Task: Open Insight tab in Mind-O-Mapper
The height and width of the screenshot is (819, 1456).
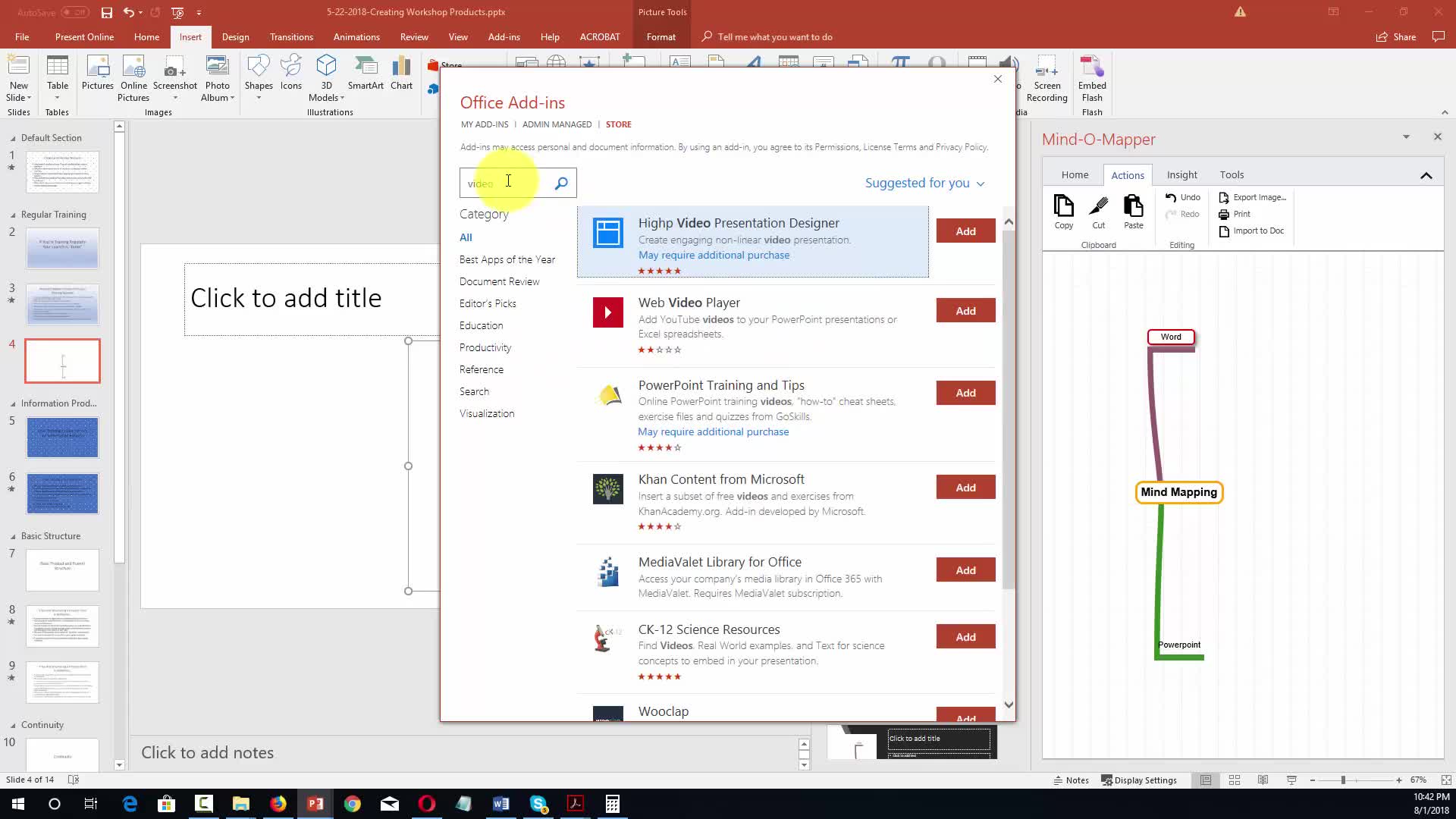Action: (1181, 174)
